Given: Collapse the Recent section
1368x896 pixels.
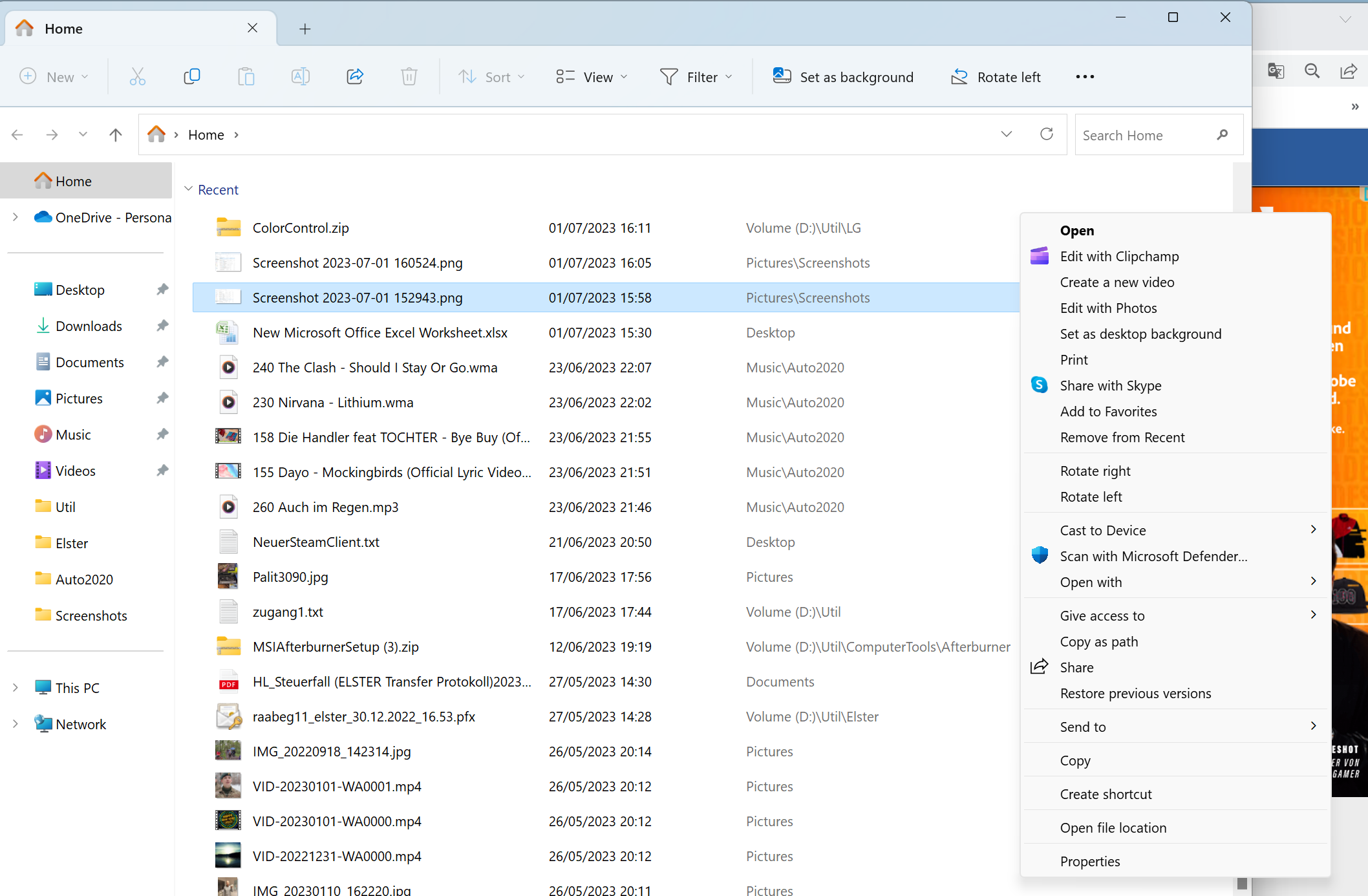Looking at the screenshot, I should click(189, 189).
